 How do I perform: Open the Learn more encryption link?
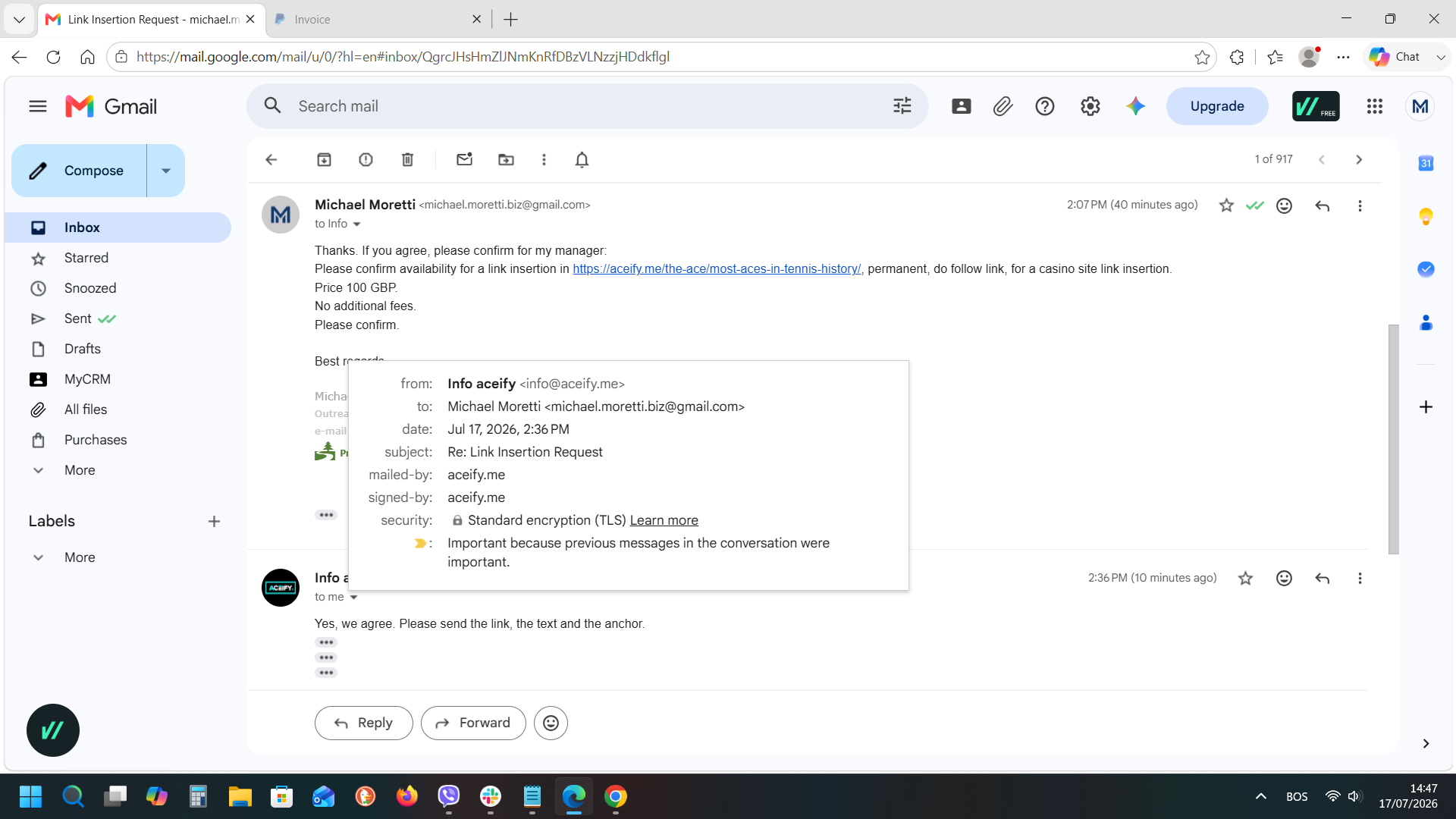(664, 520)
